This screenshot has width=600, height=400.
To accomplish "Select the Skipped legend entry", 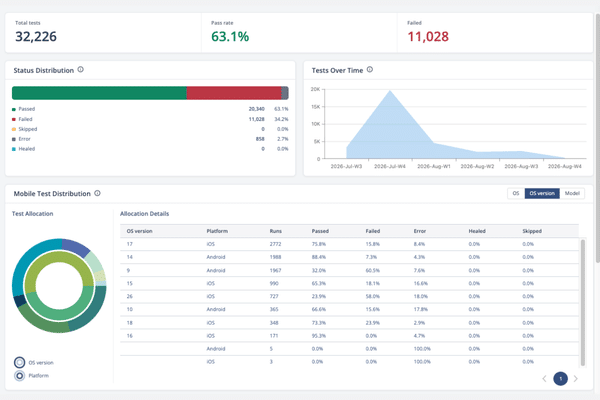I will [x=24, y=129].
